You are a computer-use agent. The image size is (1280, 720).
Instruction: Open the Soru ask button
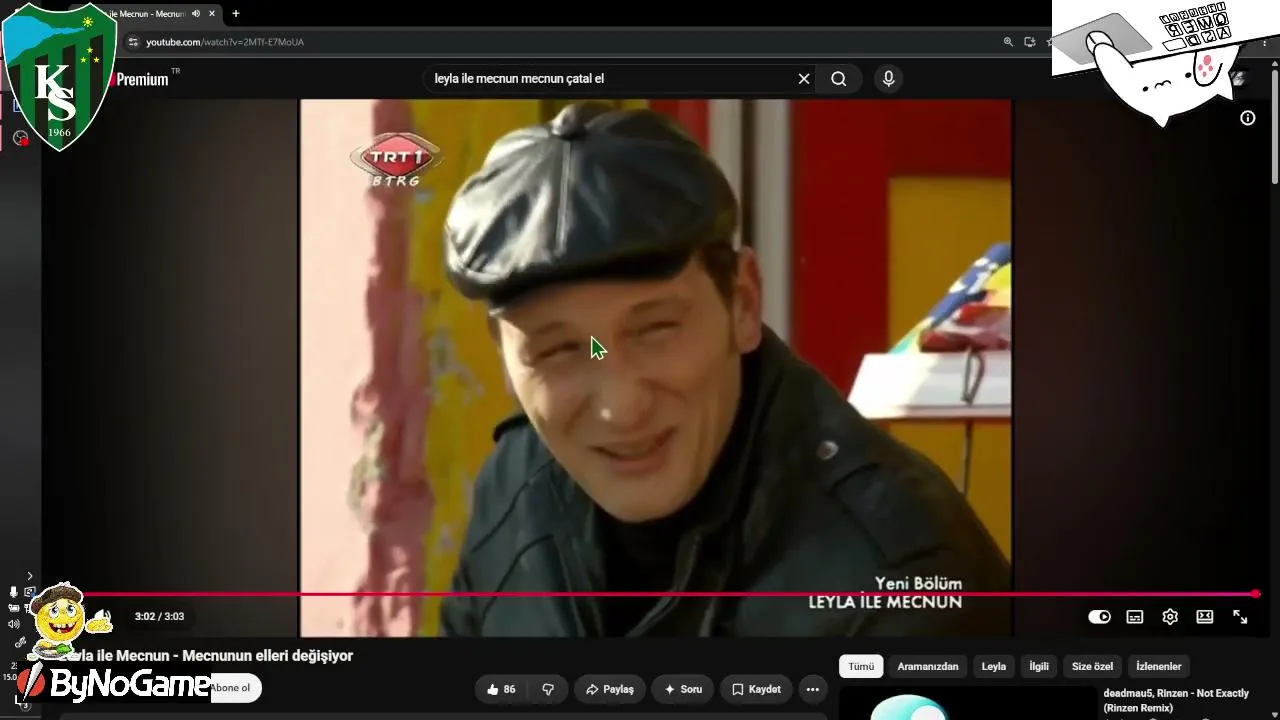point(683,689)
